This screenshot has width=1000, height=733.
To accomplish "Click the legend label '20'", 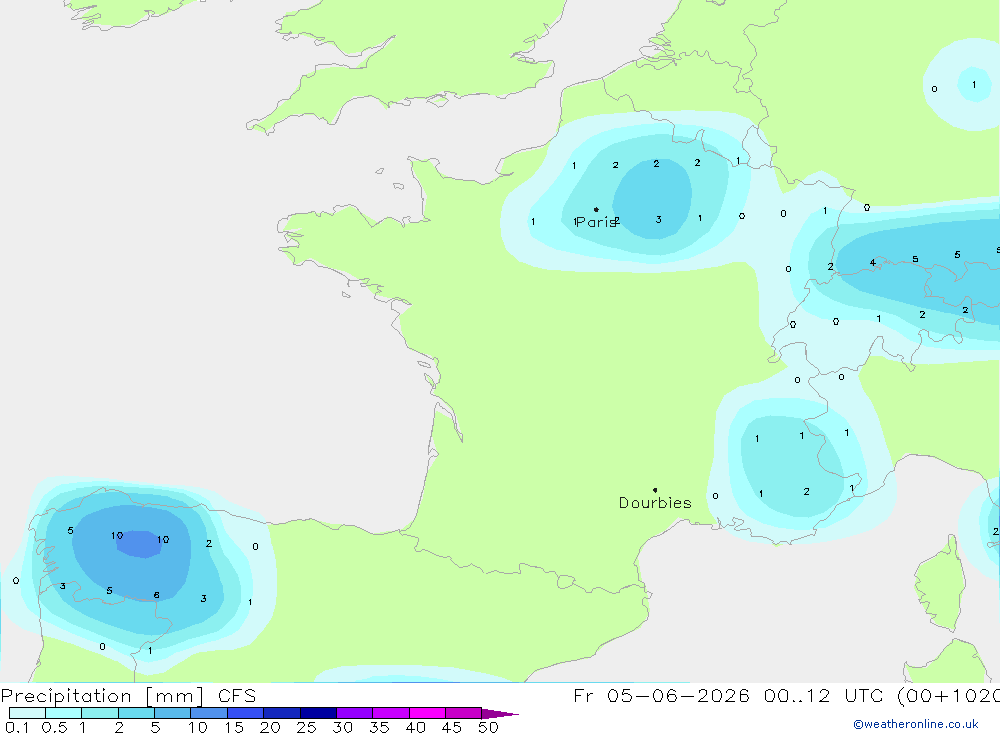I will 270,727.
